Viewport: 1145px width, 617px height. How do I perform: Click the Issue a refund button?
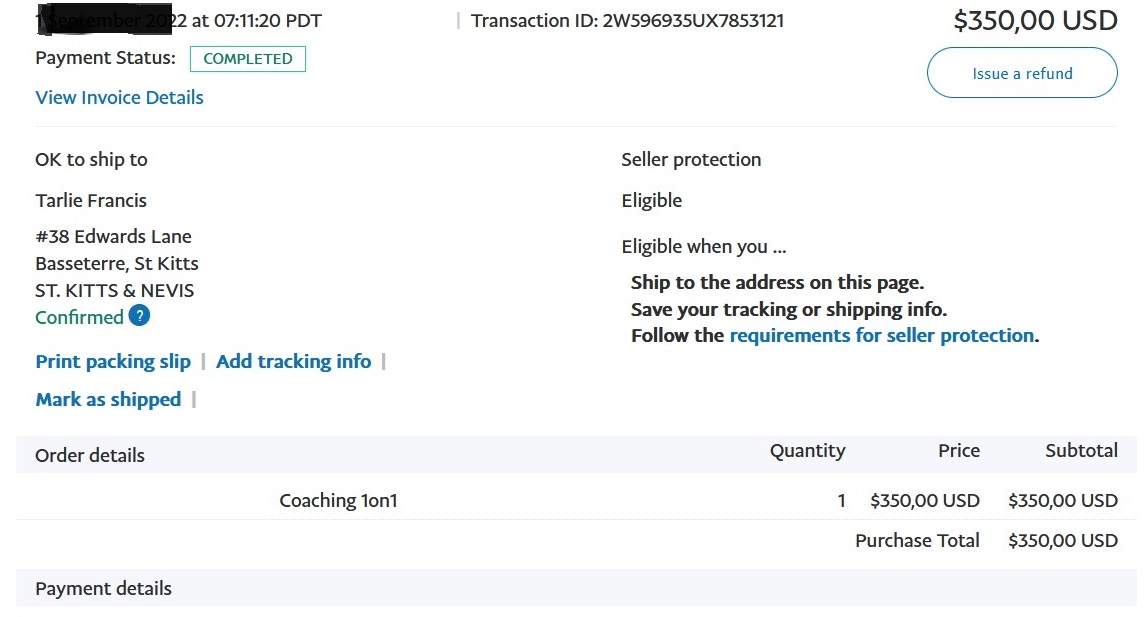[x=1022, y=73]
